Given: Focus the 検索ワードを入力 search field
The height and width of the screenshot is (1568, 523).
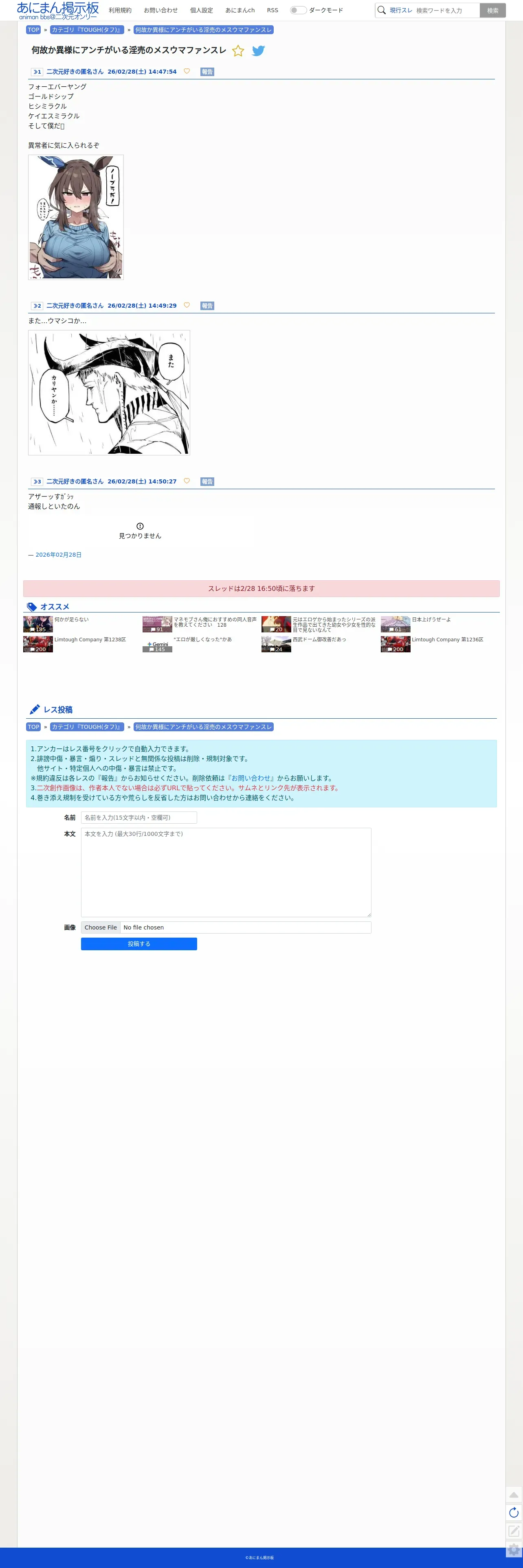Looking at the screenshot, I should click(447, 10).
